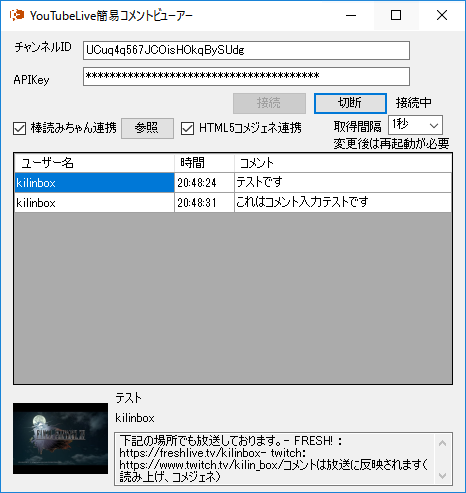Click description scrollbar down arrow
Image resolution: width=466 pixels, height=493 pixels.
tap(443, 476)
